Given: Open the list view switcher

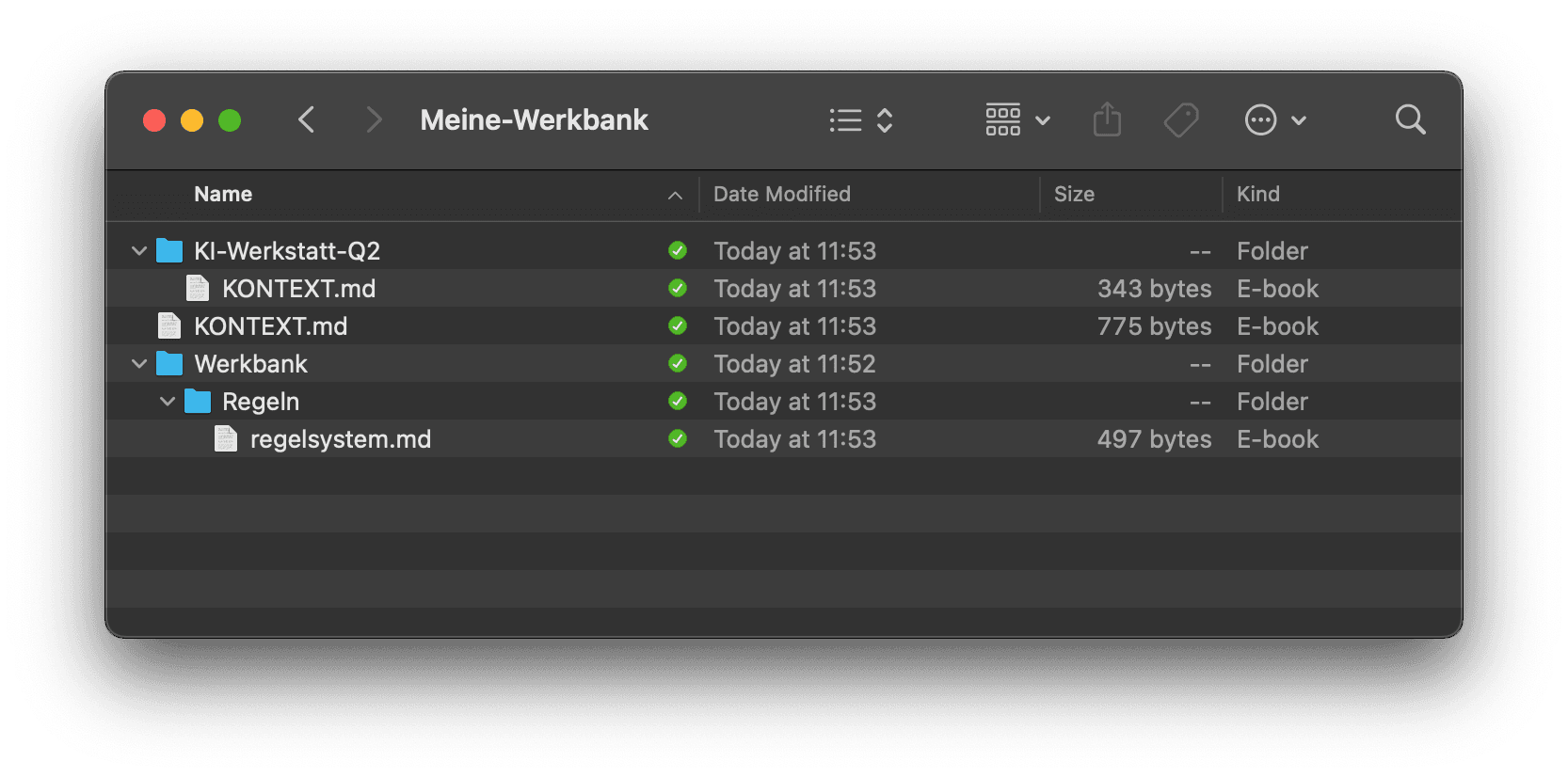Looking at the screenshot, I should 861,119.
